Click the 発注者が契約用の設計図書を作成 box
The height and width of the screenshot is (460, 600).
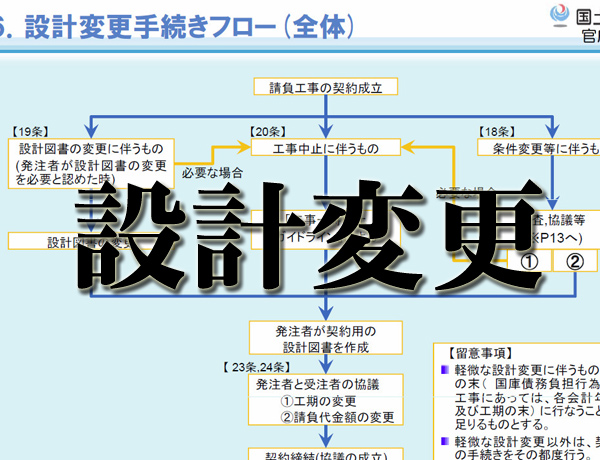tap(326, 338)
